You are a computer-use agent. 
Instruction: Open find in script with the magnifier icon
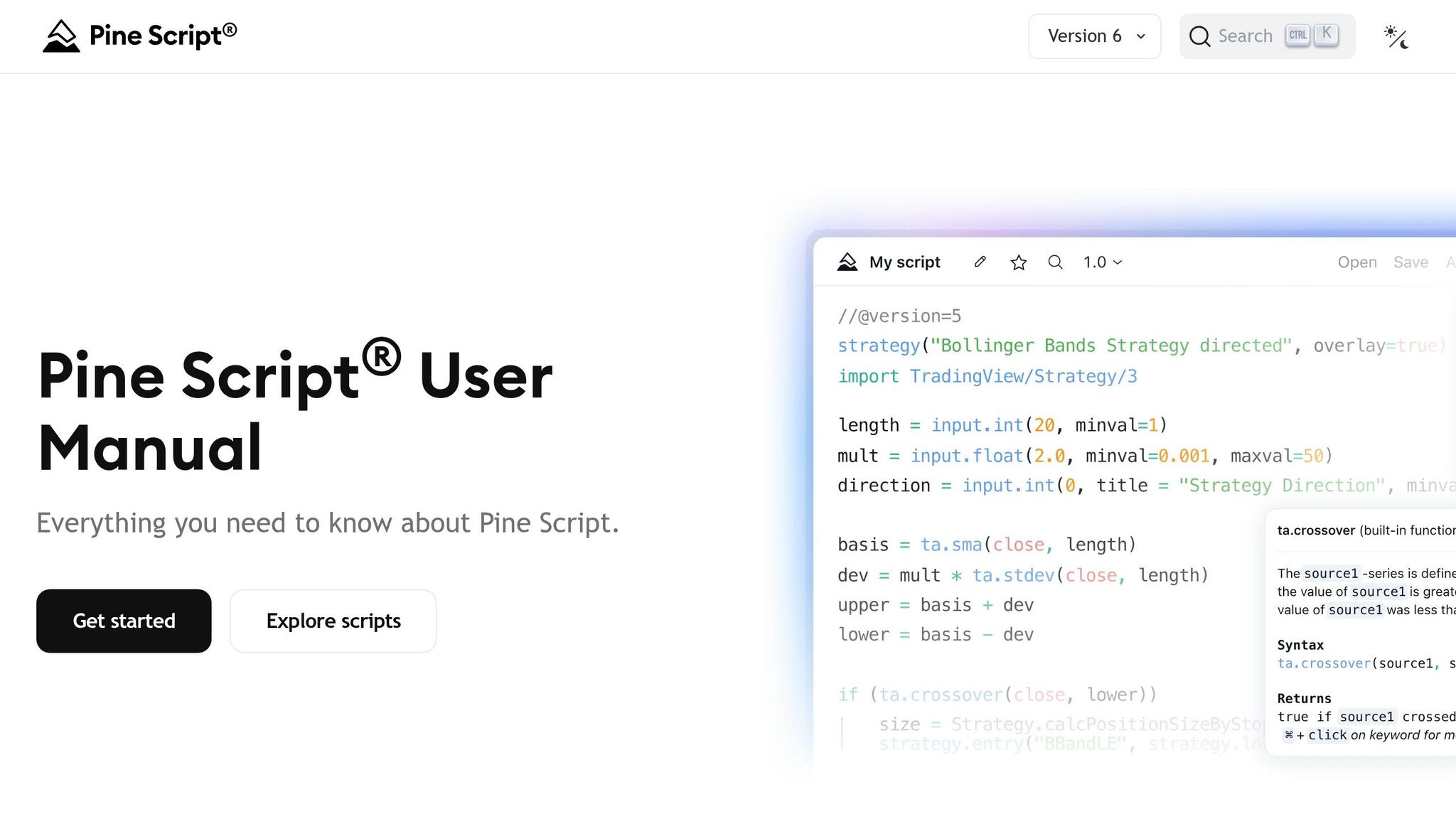click(1056, 262)
